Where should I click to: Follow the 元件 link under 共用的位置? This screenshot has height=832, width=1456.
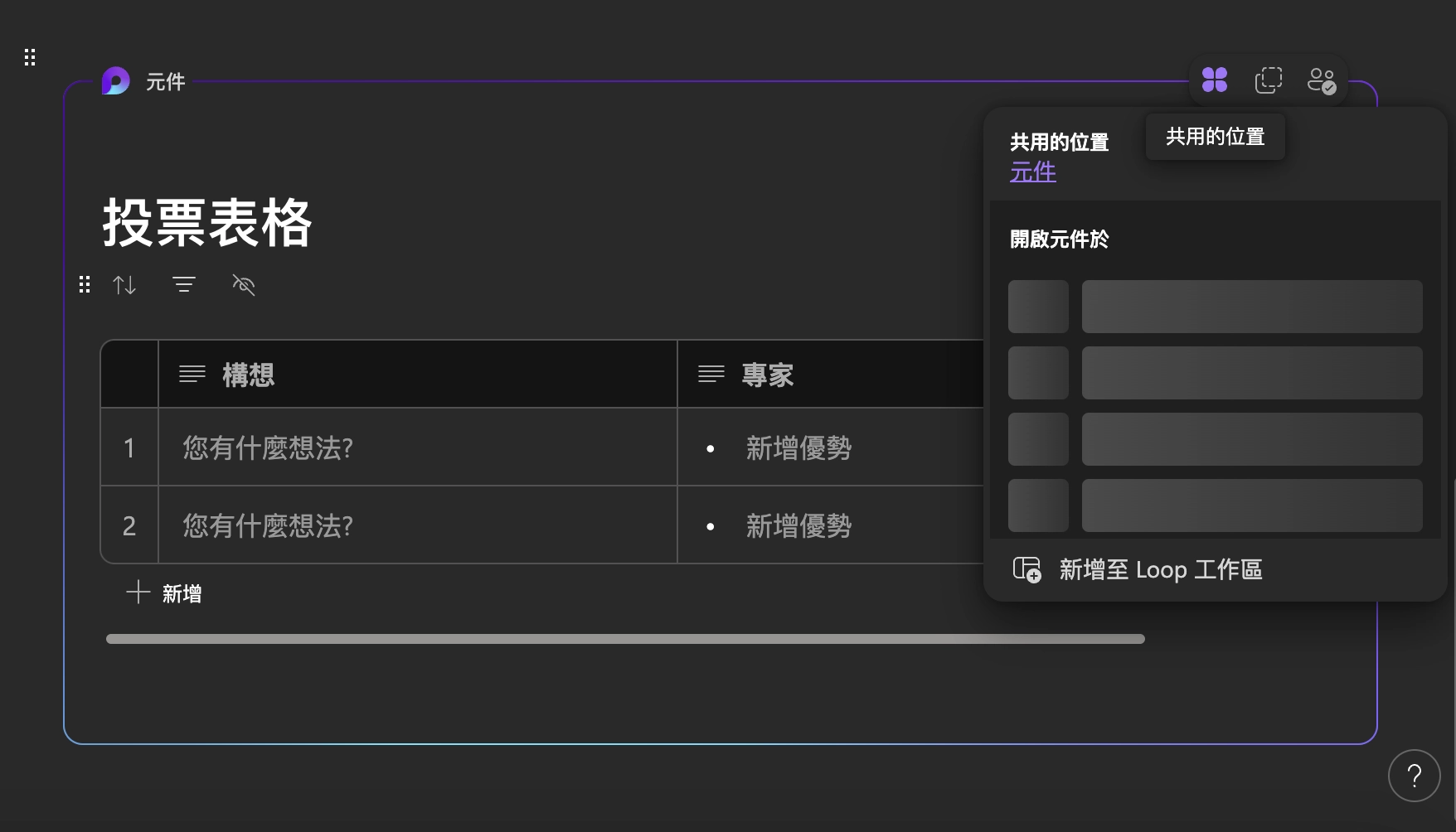pyautogui.click(x=1033, y=172)
